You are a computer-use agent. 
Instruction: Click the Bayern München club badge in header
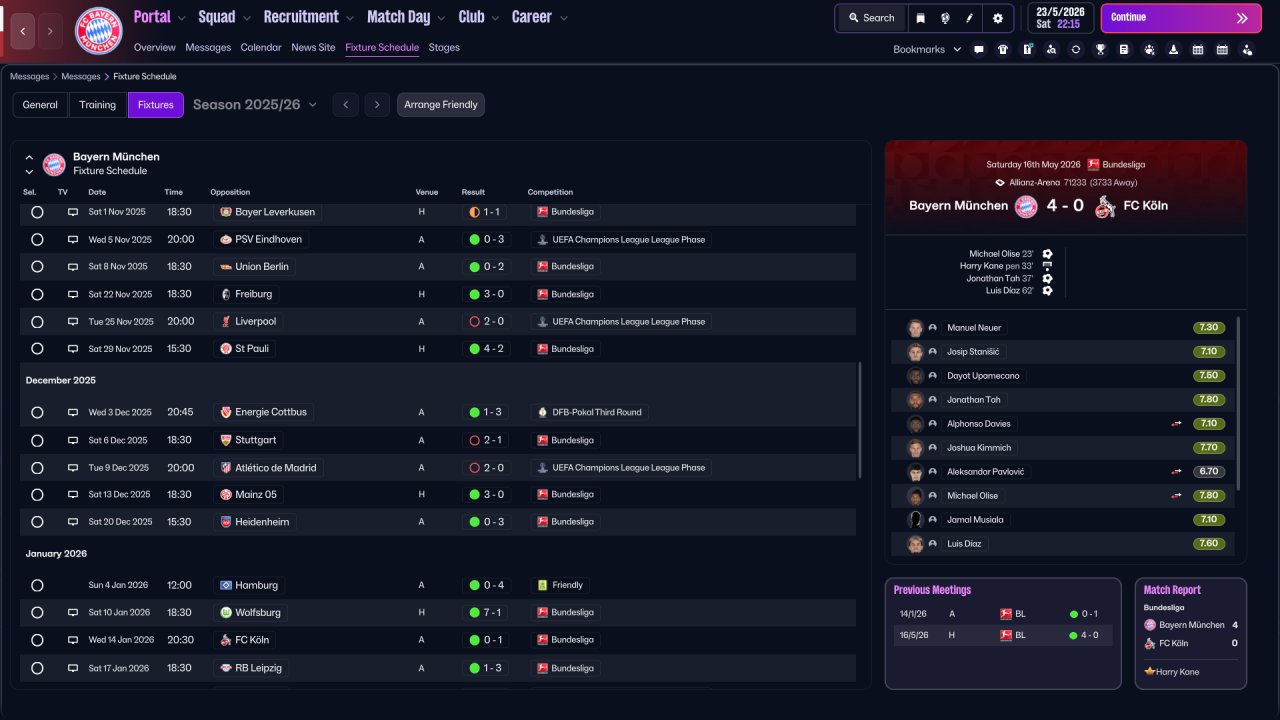point(99,31)
